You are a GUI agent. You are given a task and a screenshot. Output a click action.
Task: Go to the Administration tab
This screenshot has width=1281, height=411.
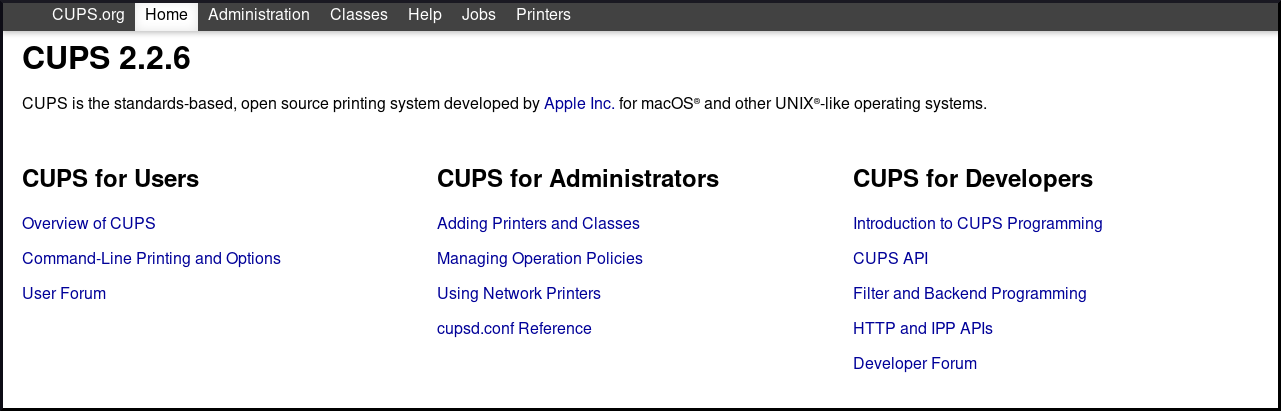coord(259,15)
